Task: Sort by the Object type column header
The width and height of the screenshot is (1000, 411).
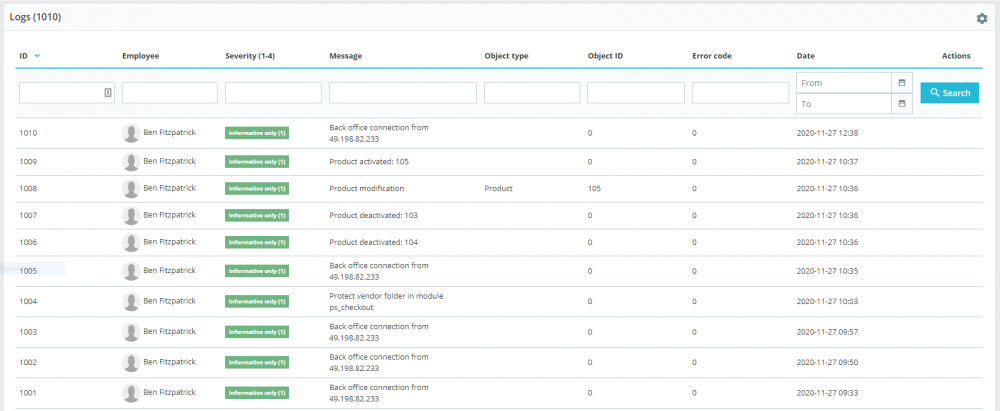Action: [x=506, y=56]
